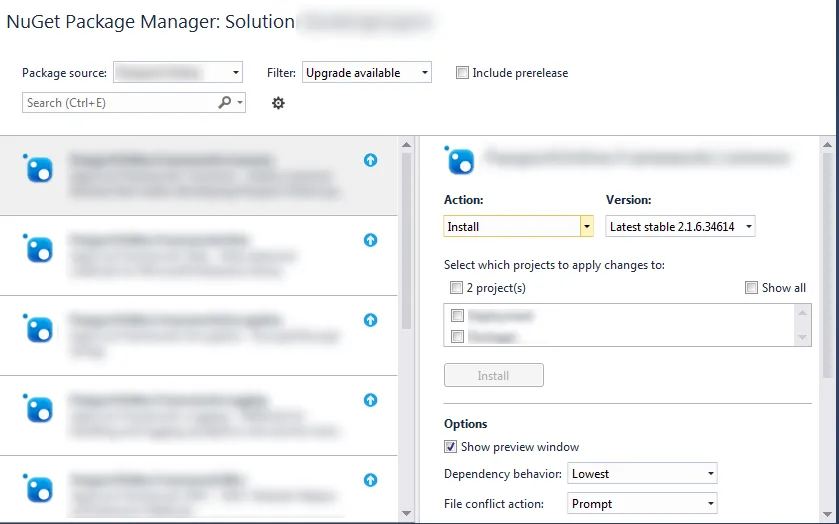
Task: Enable Include prerelease checkbox
Action: click(x=462, y=72)
